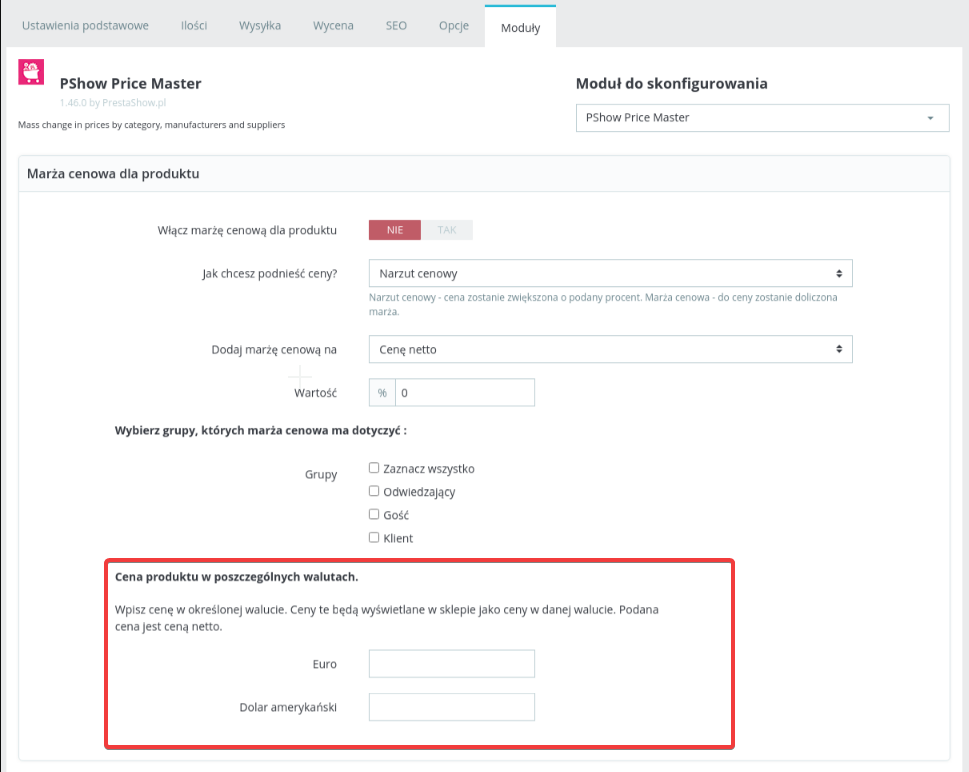Viewport: 969px width, 772px height.
Task: Click the Moduły tab
Action: (x=520, y=27)
